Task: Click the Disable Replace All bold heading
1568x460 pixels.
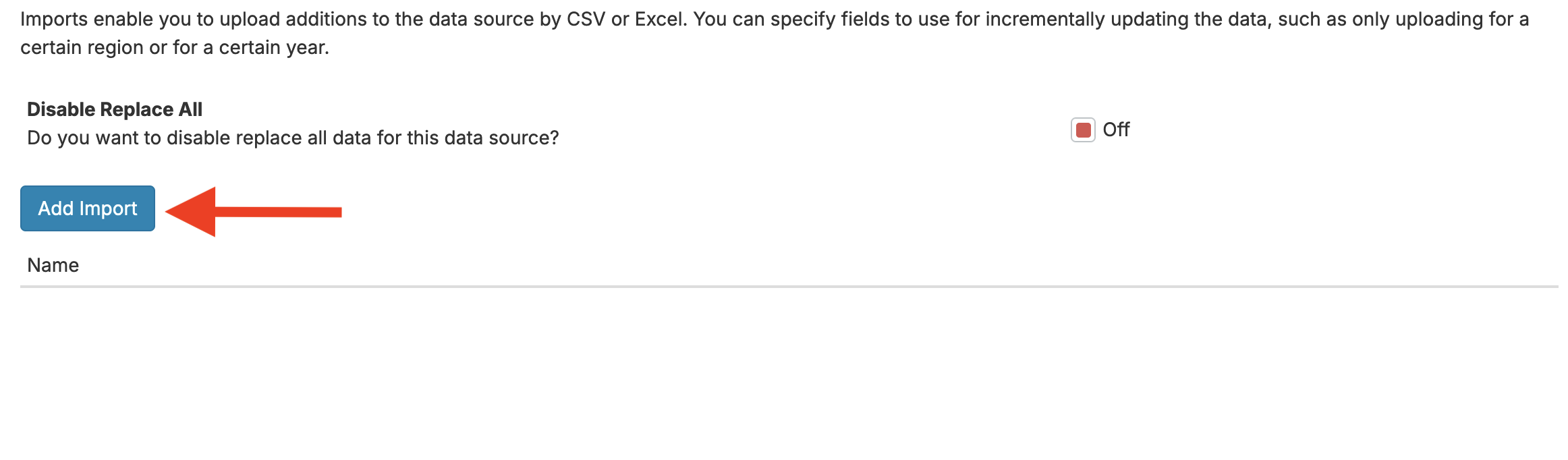Action: [115, 109]
